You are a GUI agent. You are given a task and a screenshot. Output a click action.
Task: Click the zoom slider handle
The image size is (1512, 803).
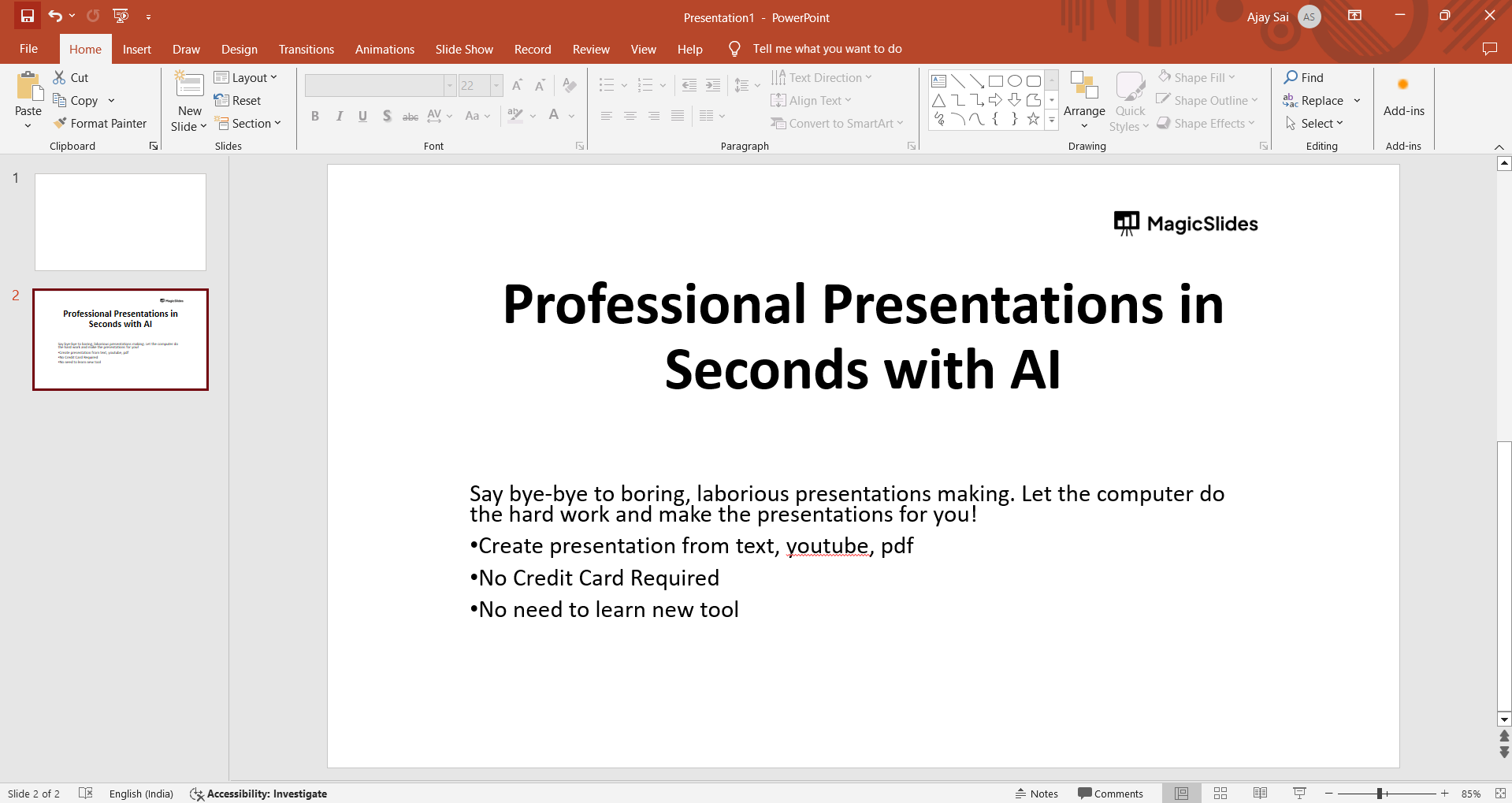(1380, 794)
